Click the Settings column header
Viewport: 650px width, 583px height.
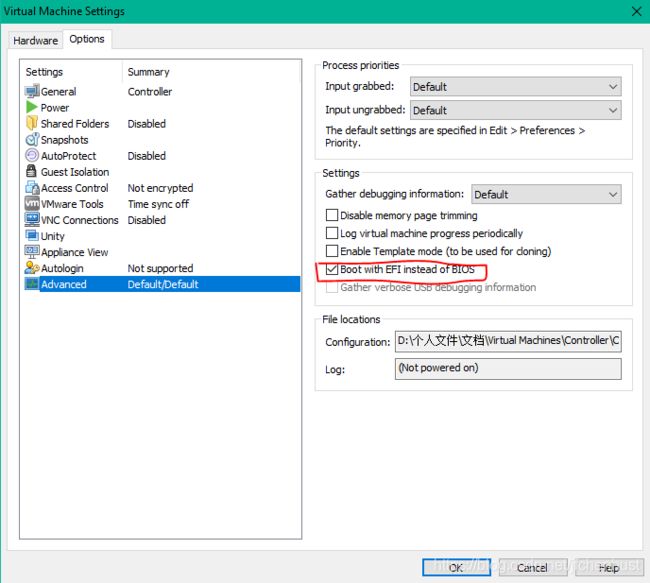click(x=44, y=72)
